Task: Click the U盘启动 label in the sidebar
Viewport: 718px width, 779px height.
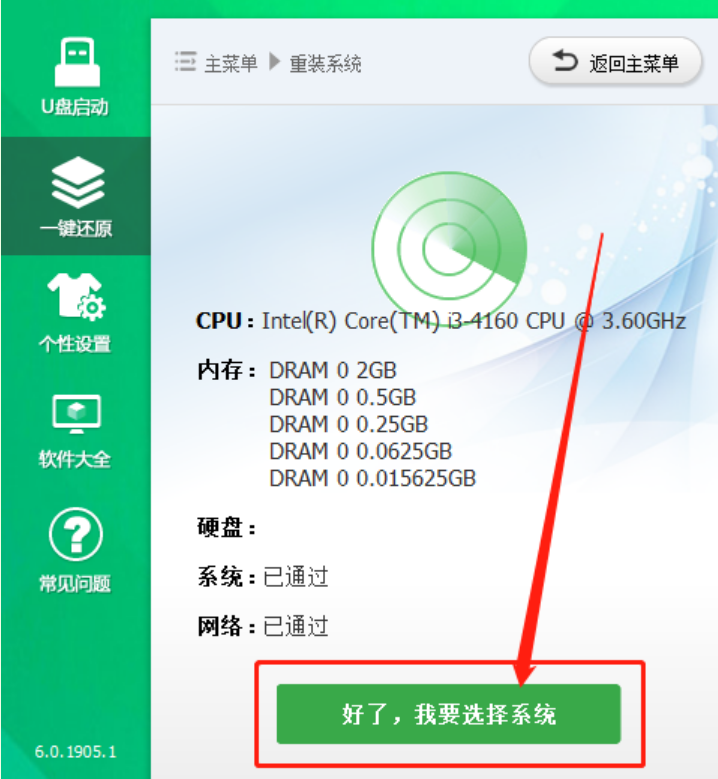Action: [75, 107]
